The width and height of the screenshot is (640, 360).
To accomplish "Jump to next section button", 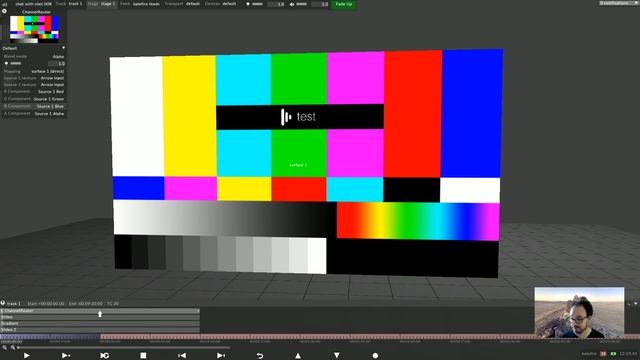I will click(221, 356).
